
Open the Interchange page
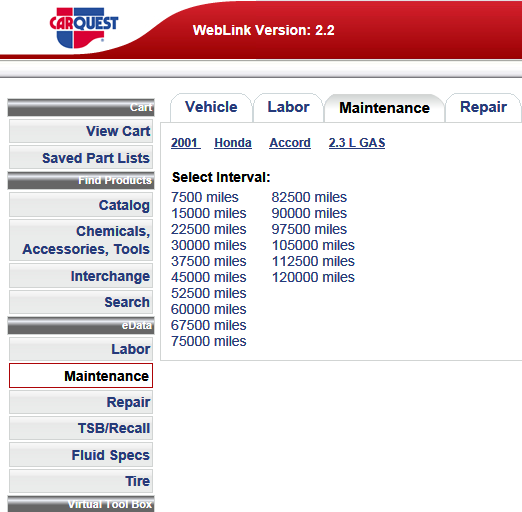81,276
